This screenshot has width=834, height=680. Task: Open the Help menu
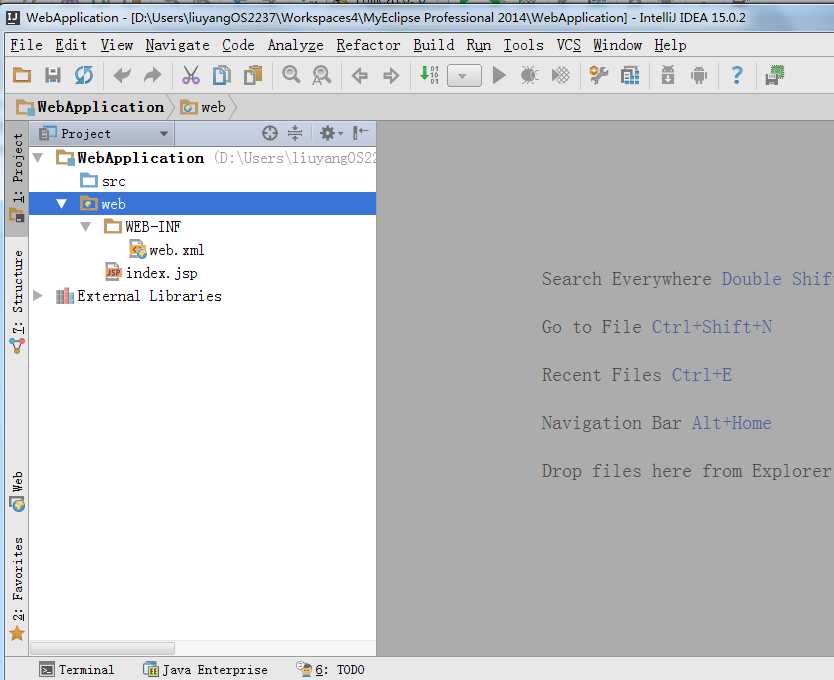point(670,45)
